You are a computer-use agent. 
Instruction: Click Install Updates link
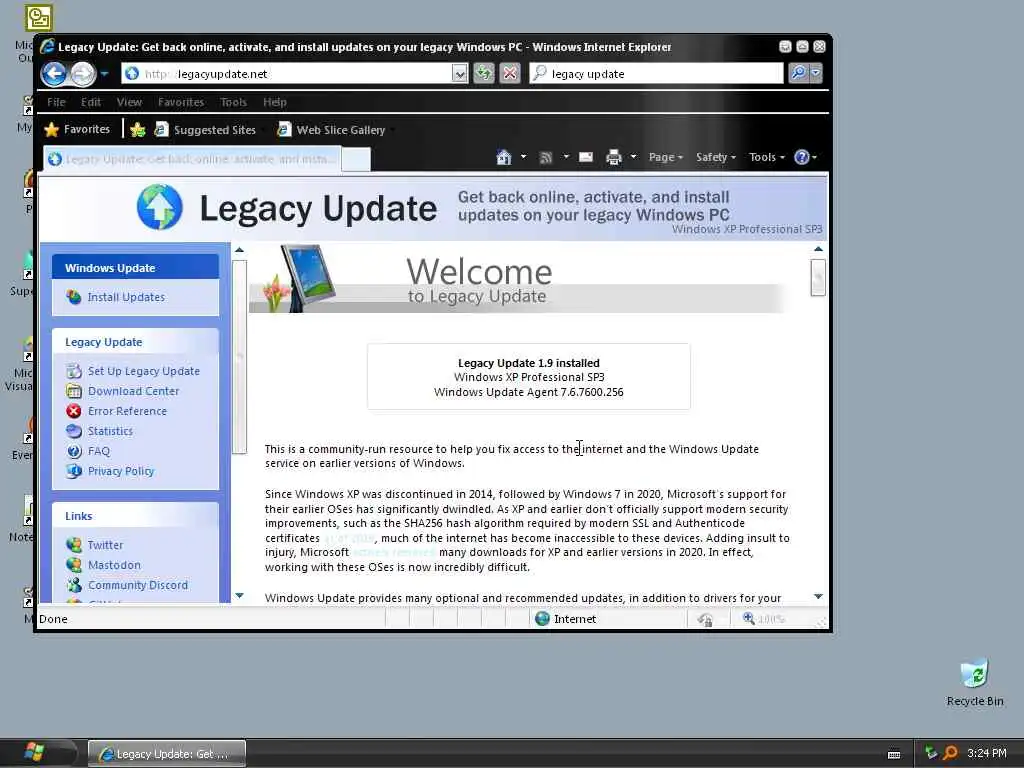[126, 297]
